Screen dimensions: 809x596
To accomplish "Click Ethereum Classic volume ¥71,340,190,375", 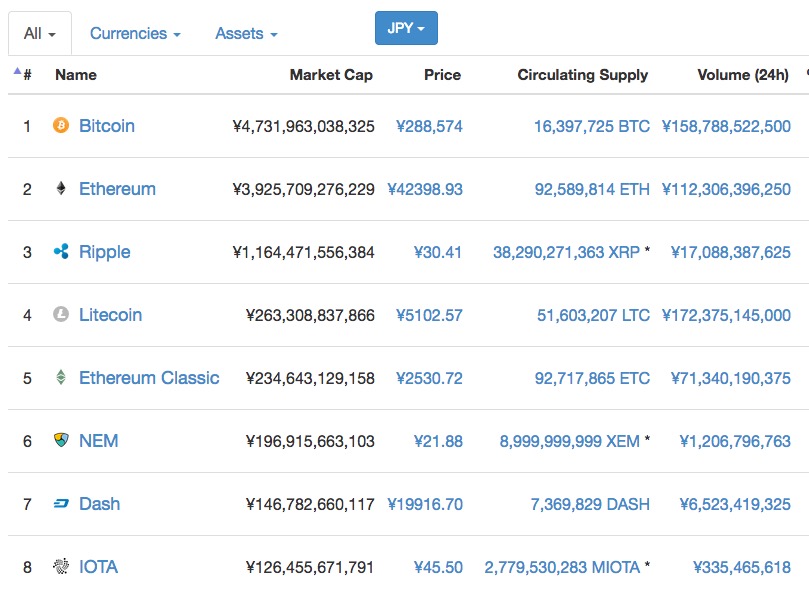I will (x=730, y=378).
